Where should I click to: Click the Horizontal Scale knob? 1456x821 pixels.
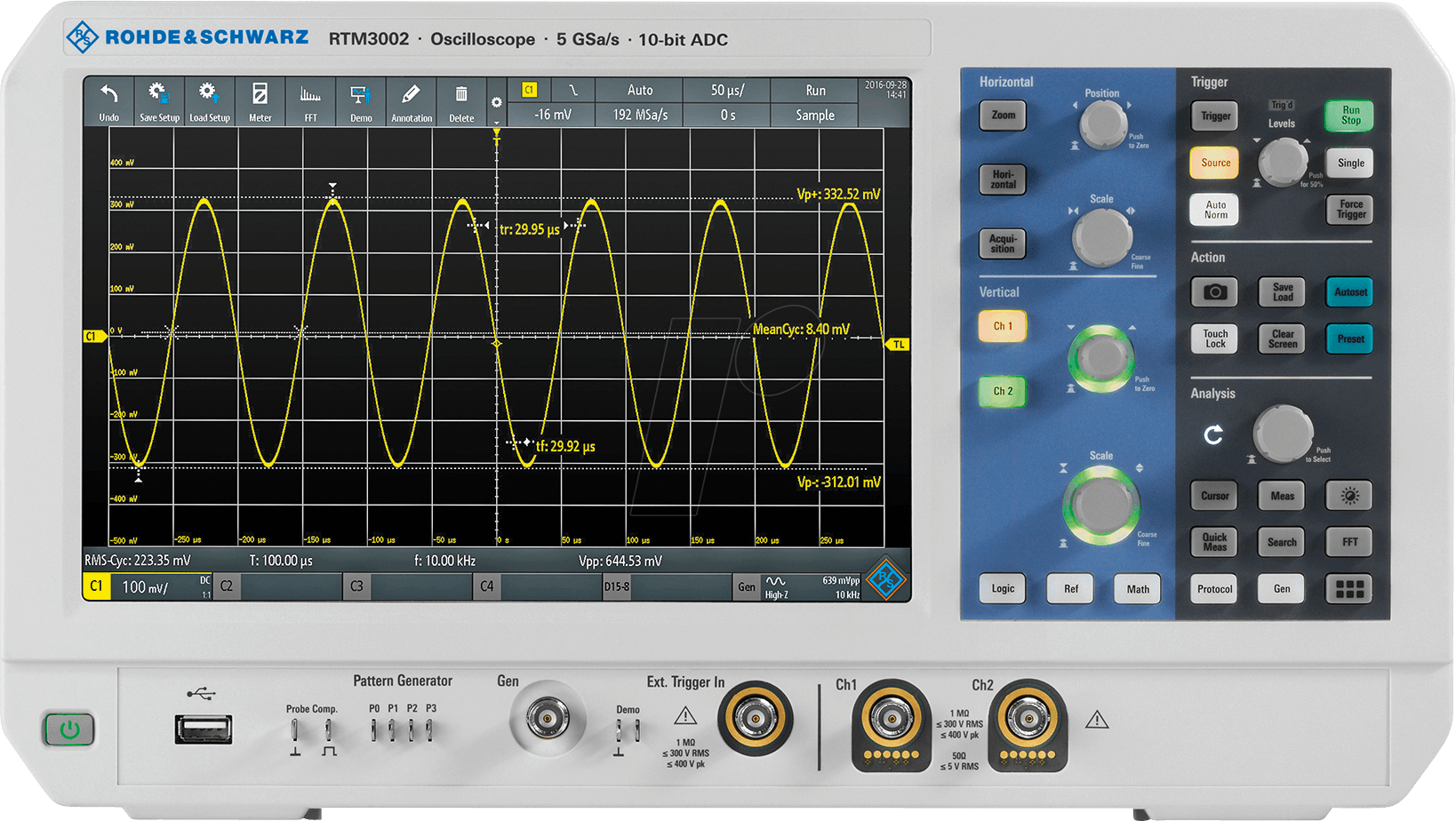[x=1101, y=237]
